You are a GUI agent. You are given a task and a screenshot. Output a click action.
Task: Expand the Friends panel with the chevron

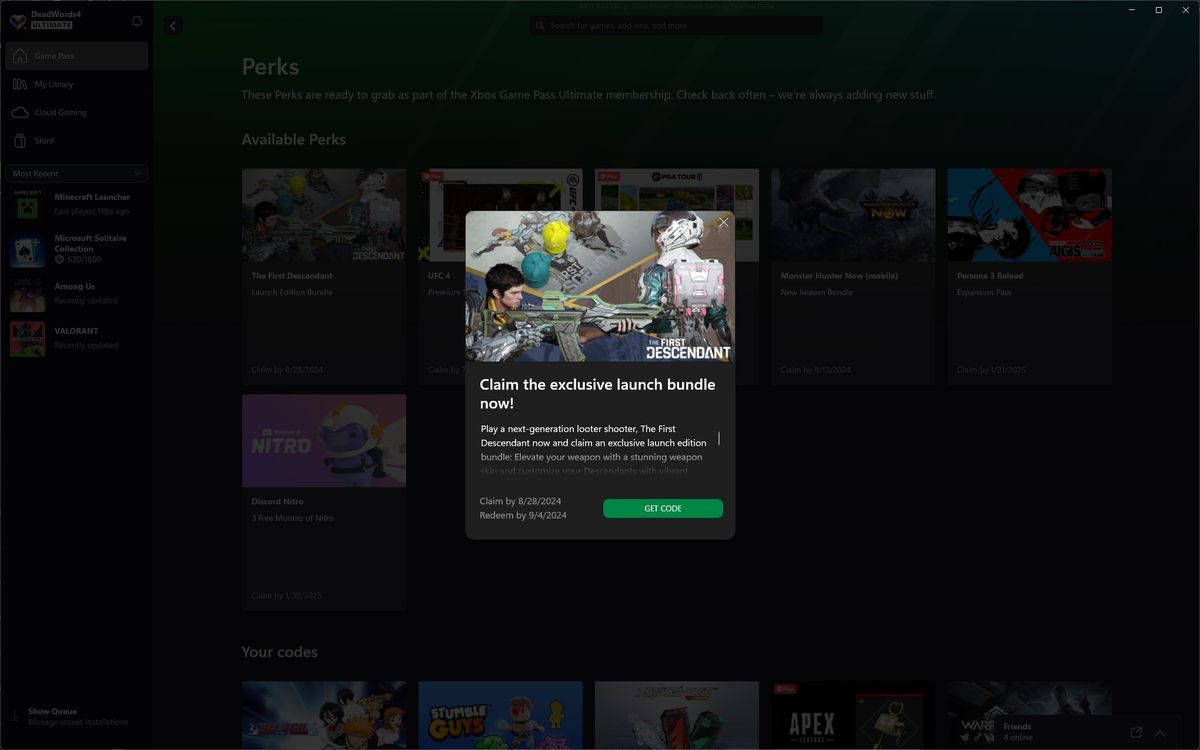coord(1160,733)
